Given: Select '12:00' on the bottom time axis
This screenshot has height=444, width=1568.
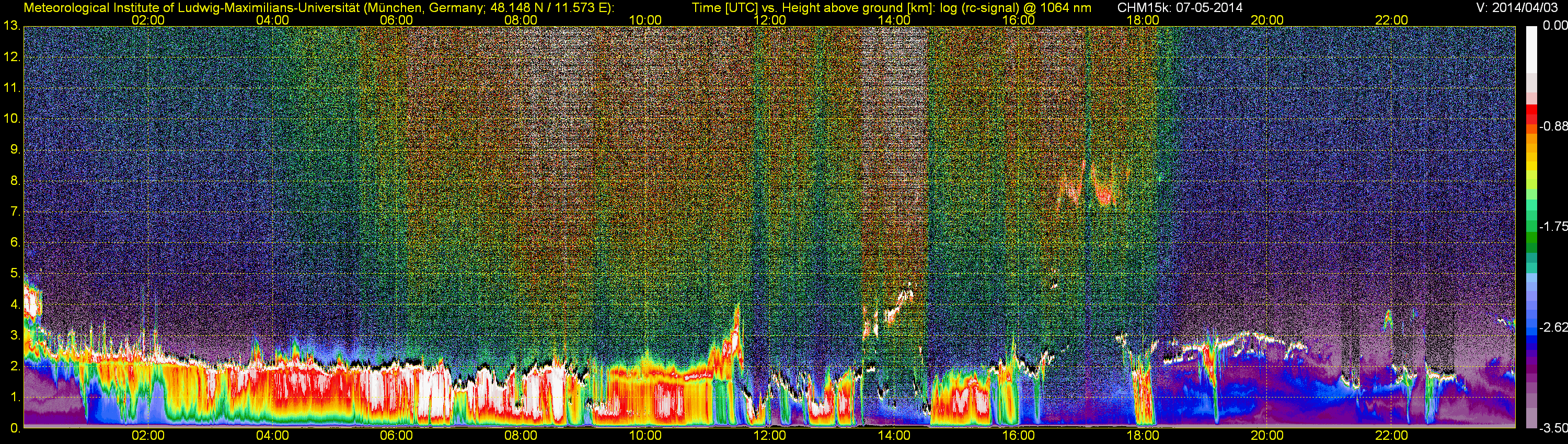Looking at the screenshot, I should click(769, 436).
